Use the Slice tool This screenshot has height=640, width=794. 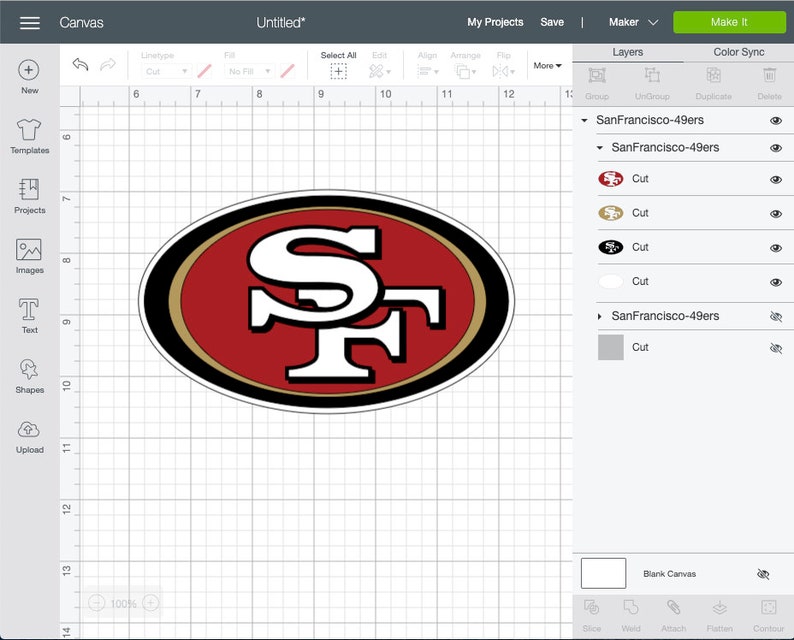pos(591,616)
